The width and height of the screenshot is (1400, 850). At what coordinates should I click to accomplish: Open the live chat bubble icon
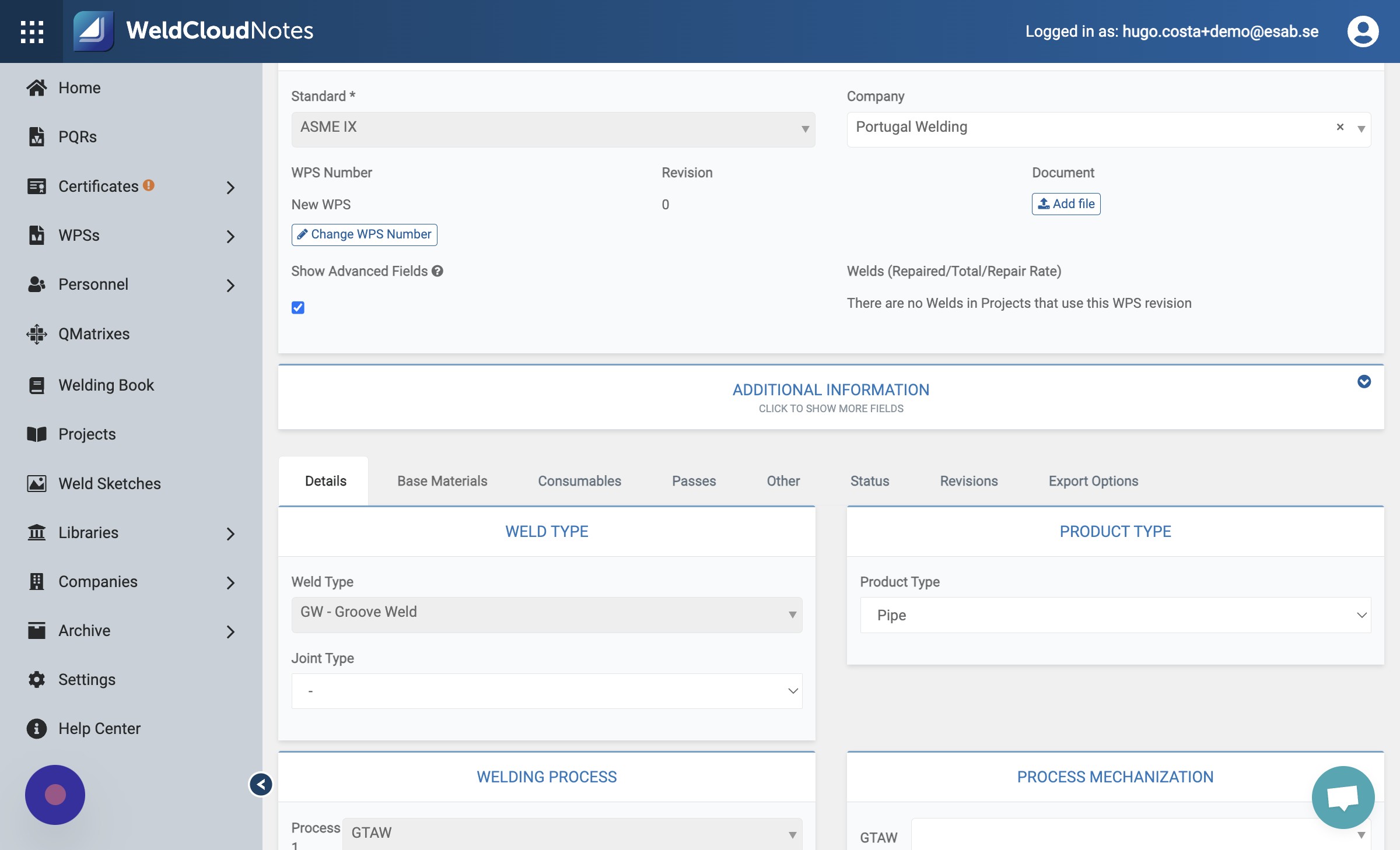click(x=1343, y=797)
